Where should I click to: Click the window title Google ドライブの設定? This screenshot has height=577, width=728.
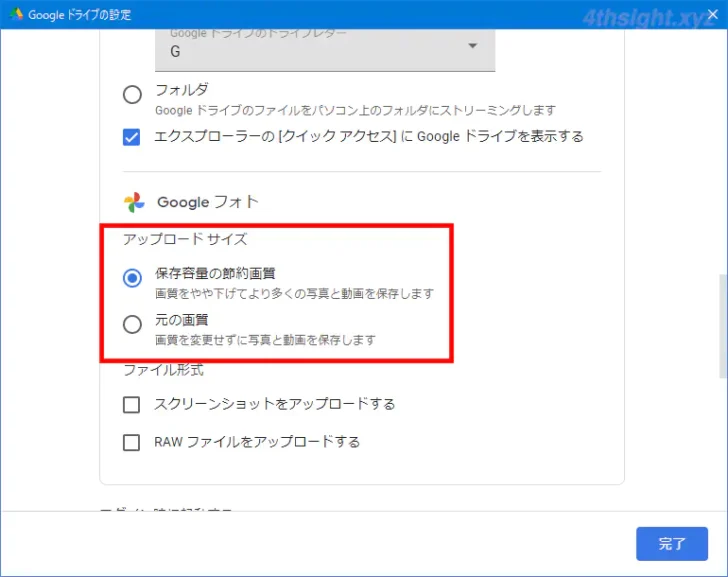(x=80, y=15)
